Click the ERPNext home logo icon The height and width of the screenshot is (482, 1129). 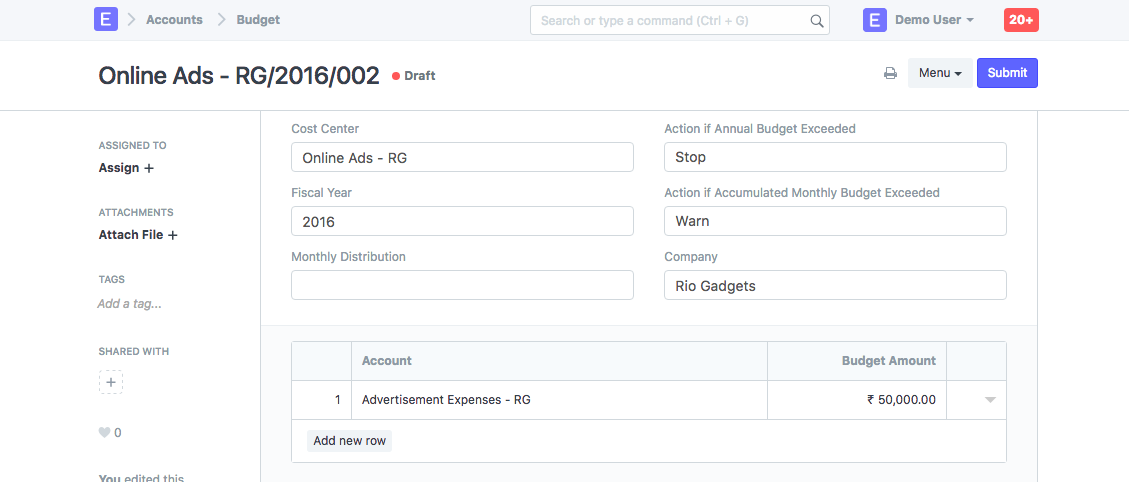[105, 20]
